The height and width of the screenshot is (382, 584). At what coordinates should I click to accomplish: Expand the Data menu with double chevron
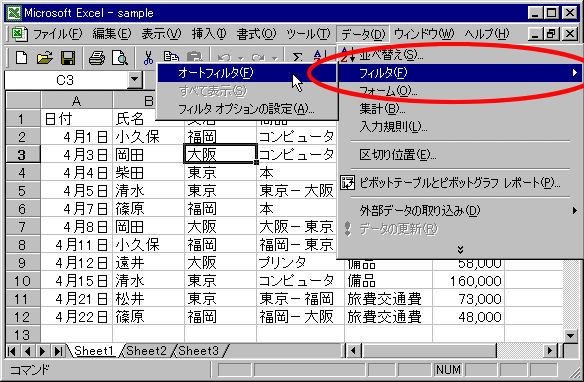point(460,249)
